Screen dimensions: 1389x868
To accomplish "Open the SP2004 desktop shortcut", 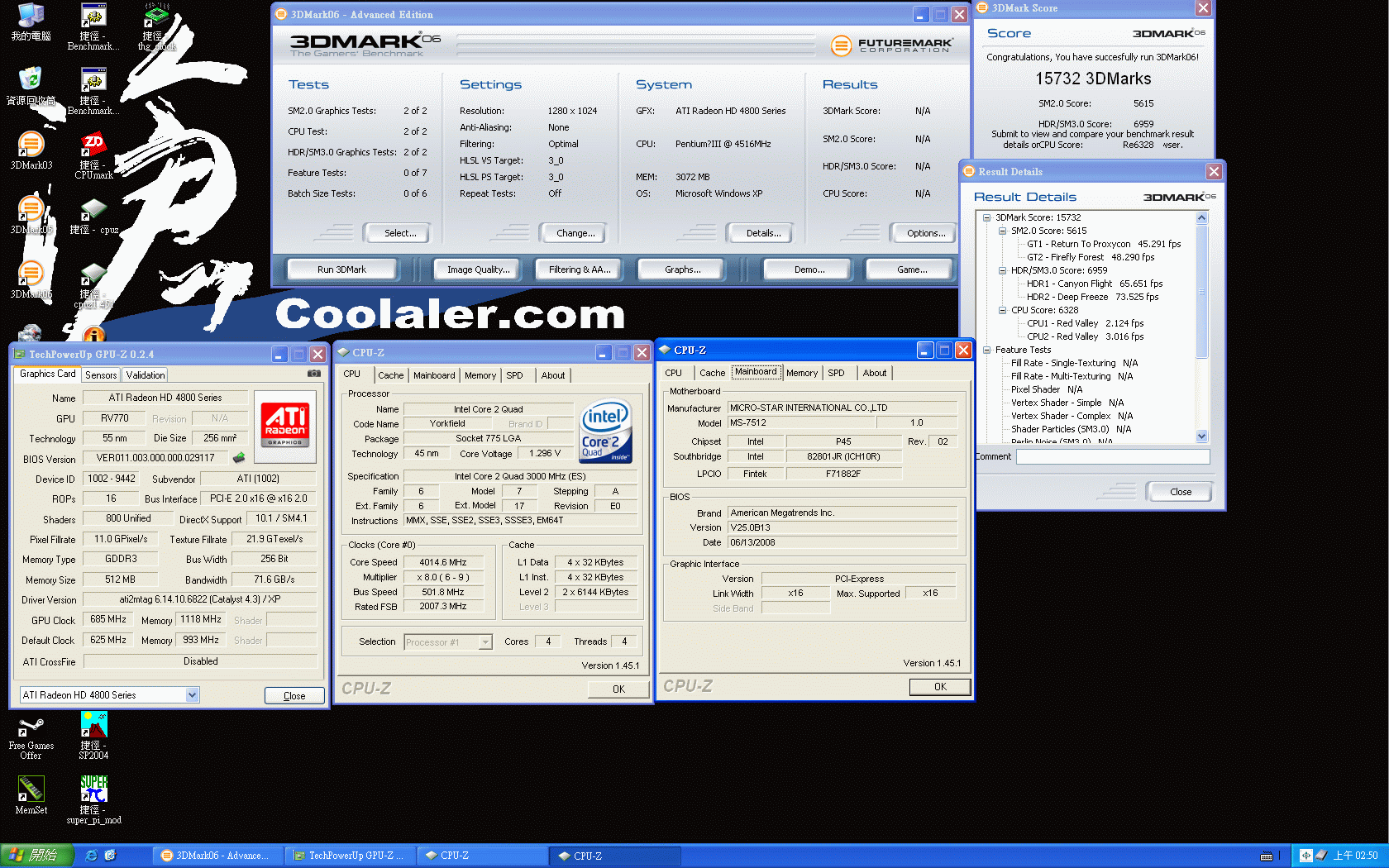I will (x=93, y=736).
